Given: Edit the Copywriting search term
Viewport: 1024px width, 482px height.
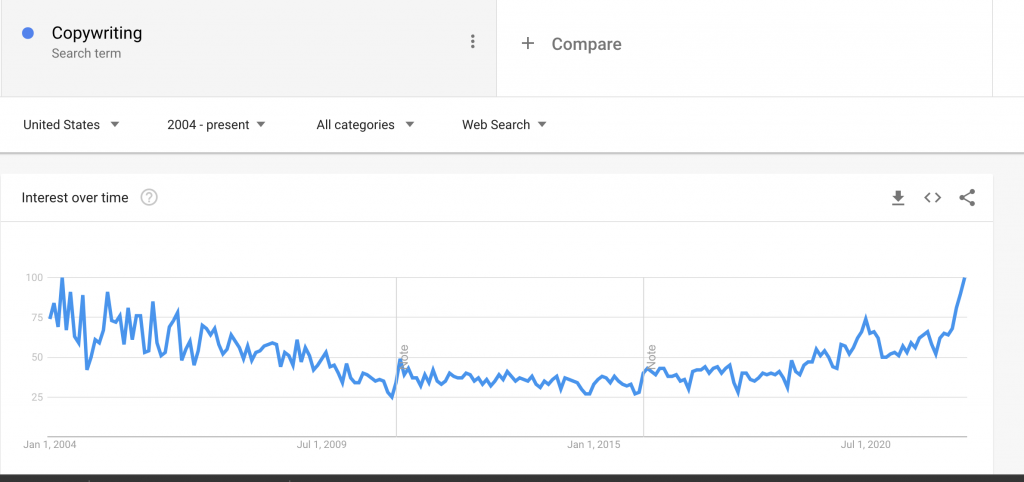Looking at the screenshot, I should [97, 33].
